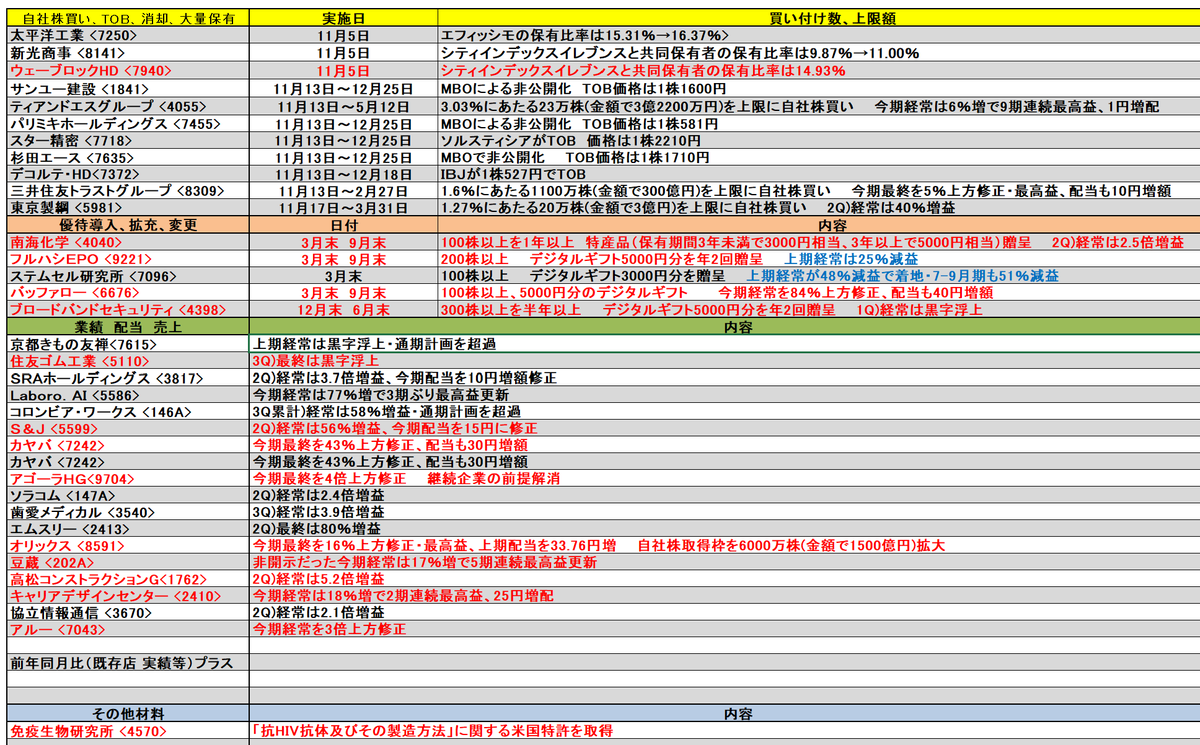The height and width of the screenshot is (745, 1200).
Task: Click the 高松コンストラクションG <1762> cell
Action: (127, 579)
